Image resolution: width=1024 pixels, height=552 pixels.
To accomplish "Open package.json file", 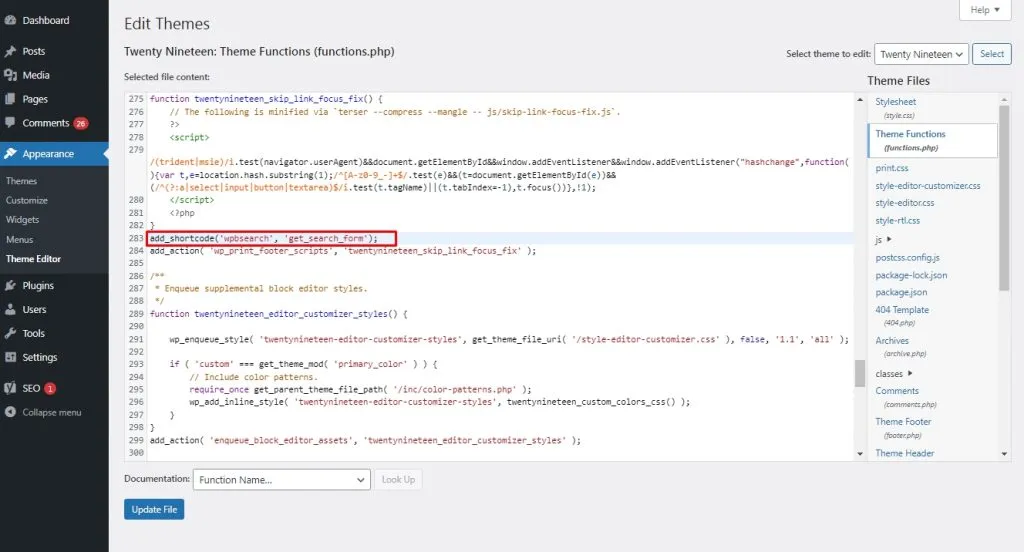I will [x=901, y=292].
